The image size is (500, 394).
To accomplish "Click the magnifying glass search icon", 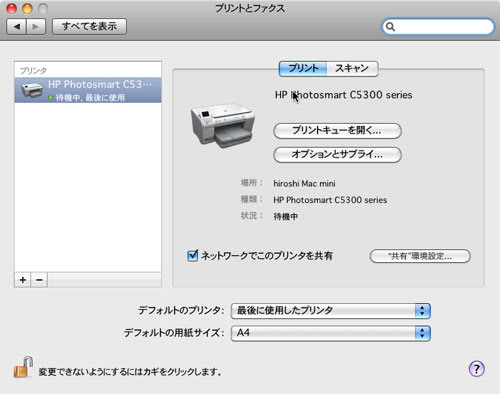I will (390, 27).
